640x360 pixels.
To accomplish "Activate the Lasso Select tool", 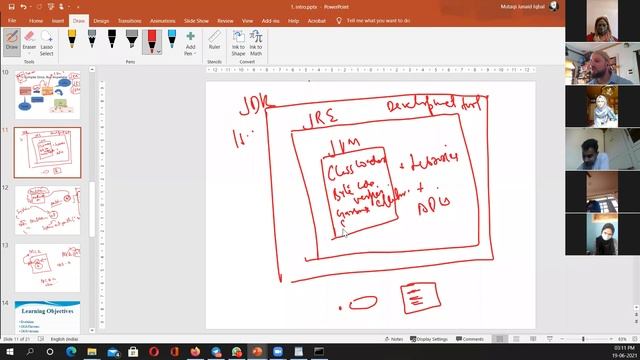I will (47, 43).
